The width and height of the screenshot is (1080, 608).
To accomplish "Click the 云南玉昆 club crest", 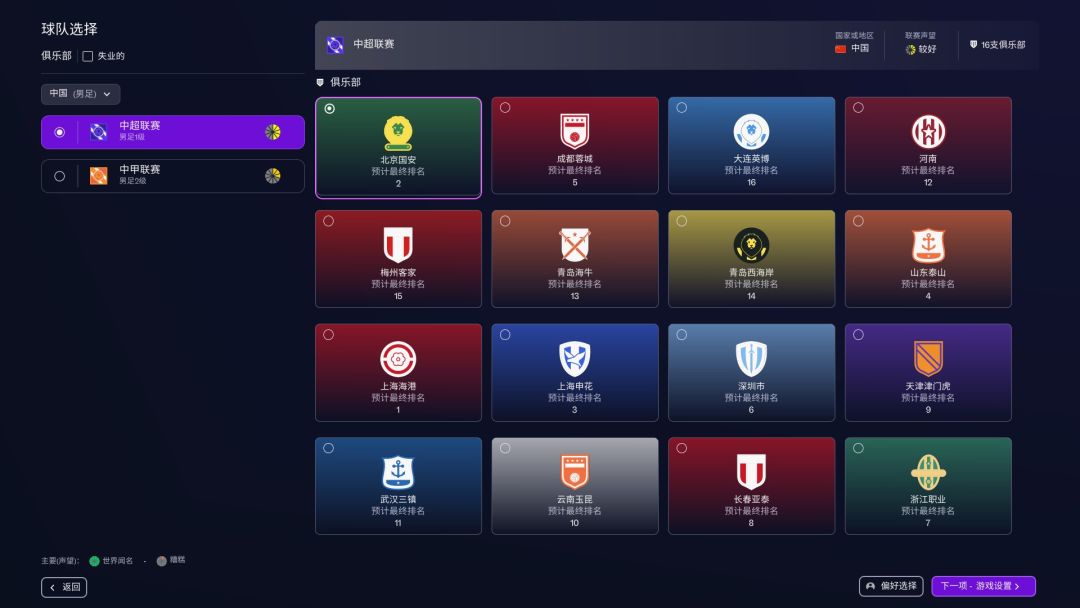I will (574, 472).
